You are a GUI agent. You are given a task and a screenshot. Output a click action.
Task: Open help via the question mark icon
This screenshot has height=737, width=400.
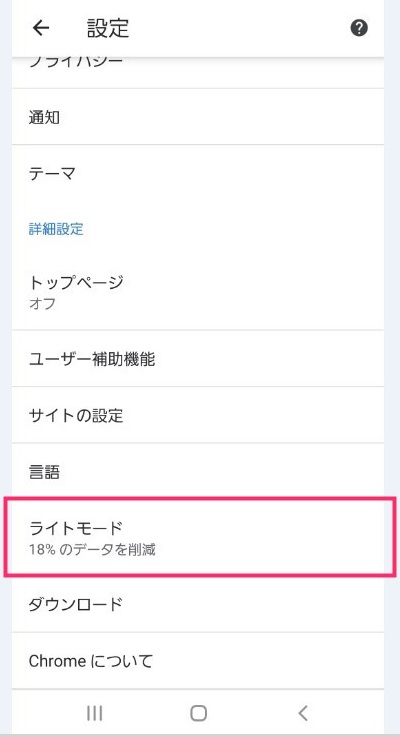(359, 28)
